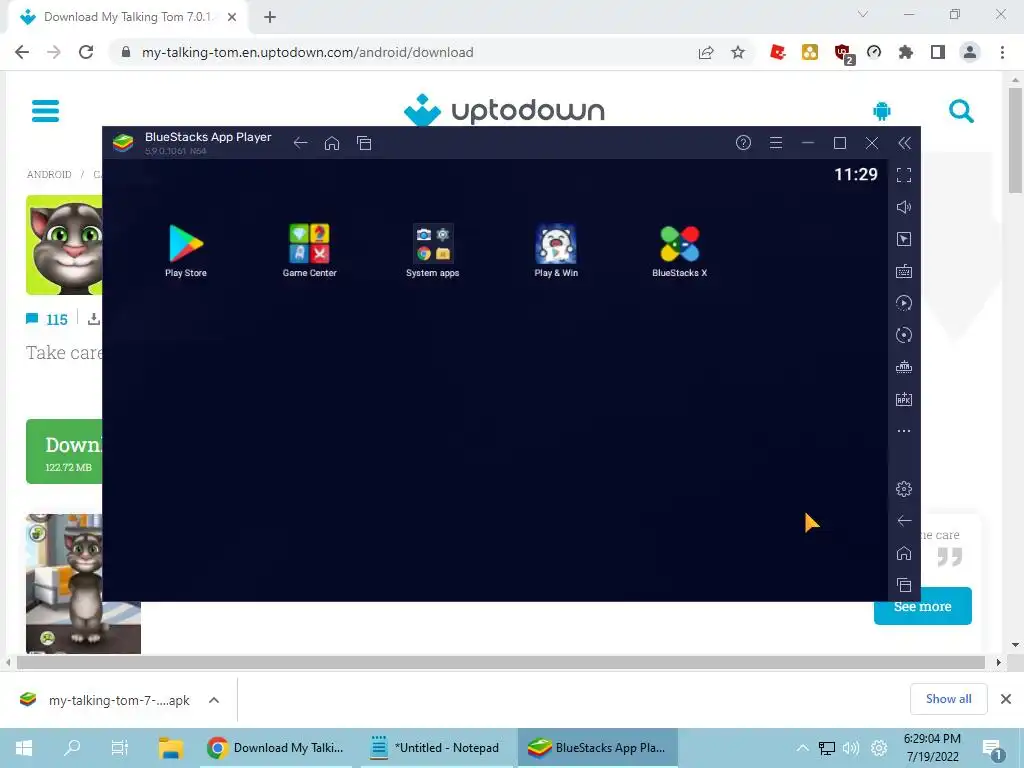Click the sync operations sidebar icon

(904, 303)
